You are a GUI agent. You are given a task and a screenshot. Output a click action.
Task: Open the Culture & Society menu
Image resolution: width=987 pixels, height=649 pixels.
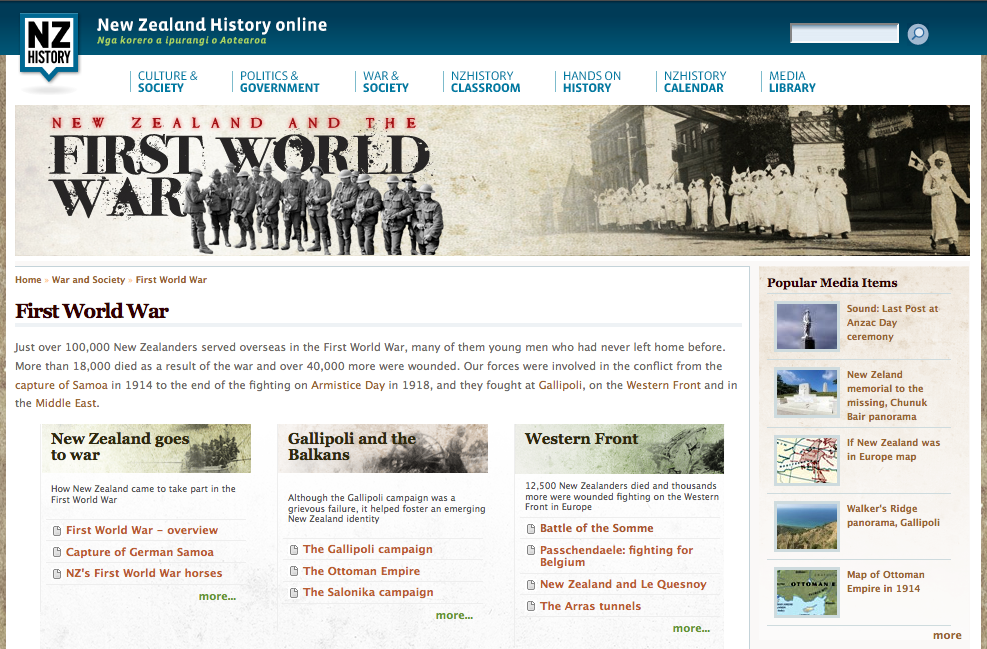pyautogui.click(x=167, y=82)
